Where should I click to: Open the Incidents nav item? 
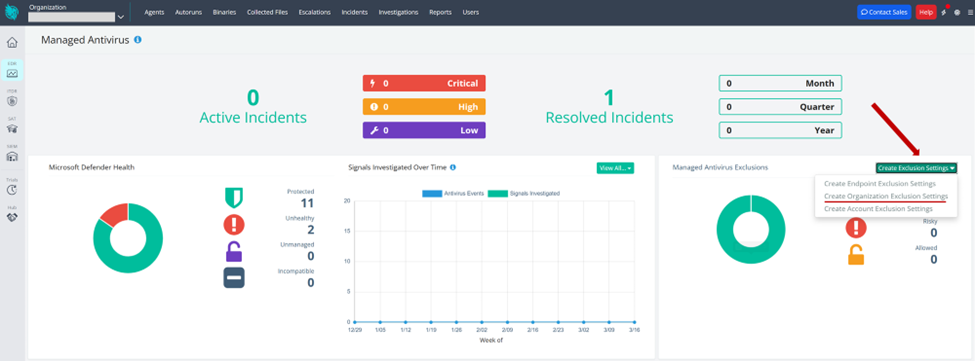(354, 12)
